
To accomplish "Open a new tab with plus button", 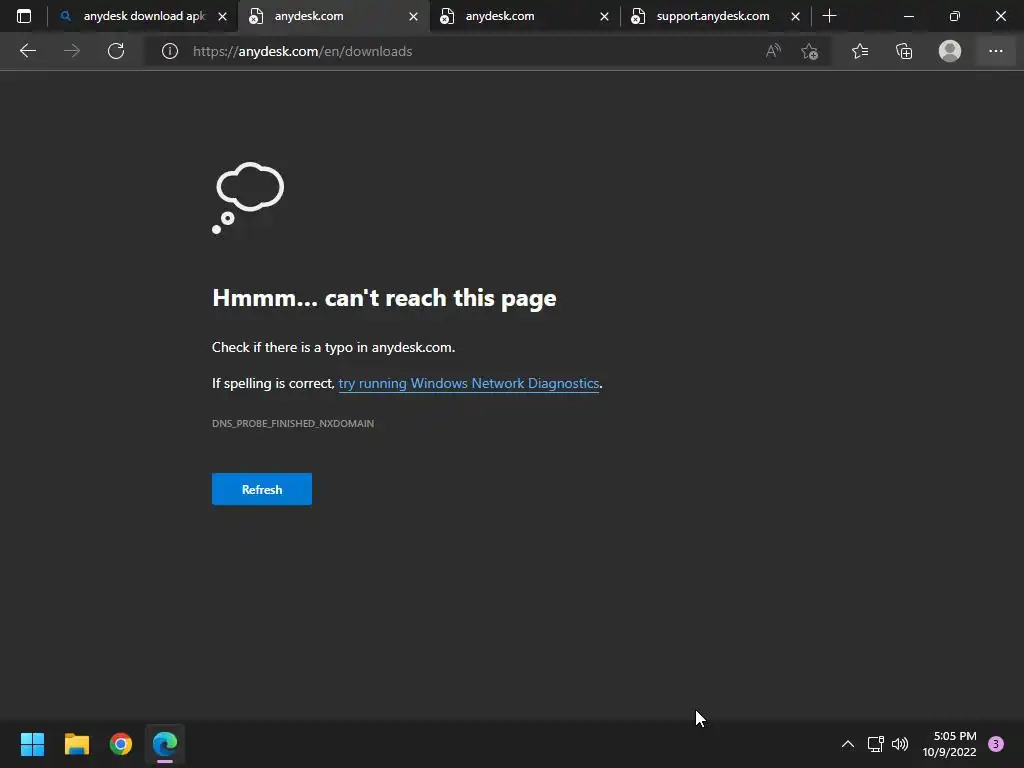I will tap(829, 16).
